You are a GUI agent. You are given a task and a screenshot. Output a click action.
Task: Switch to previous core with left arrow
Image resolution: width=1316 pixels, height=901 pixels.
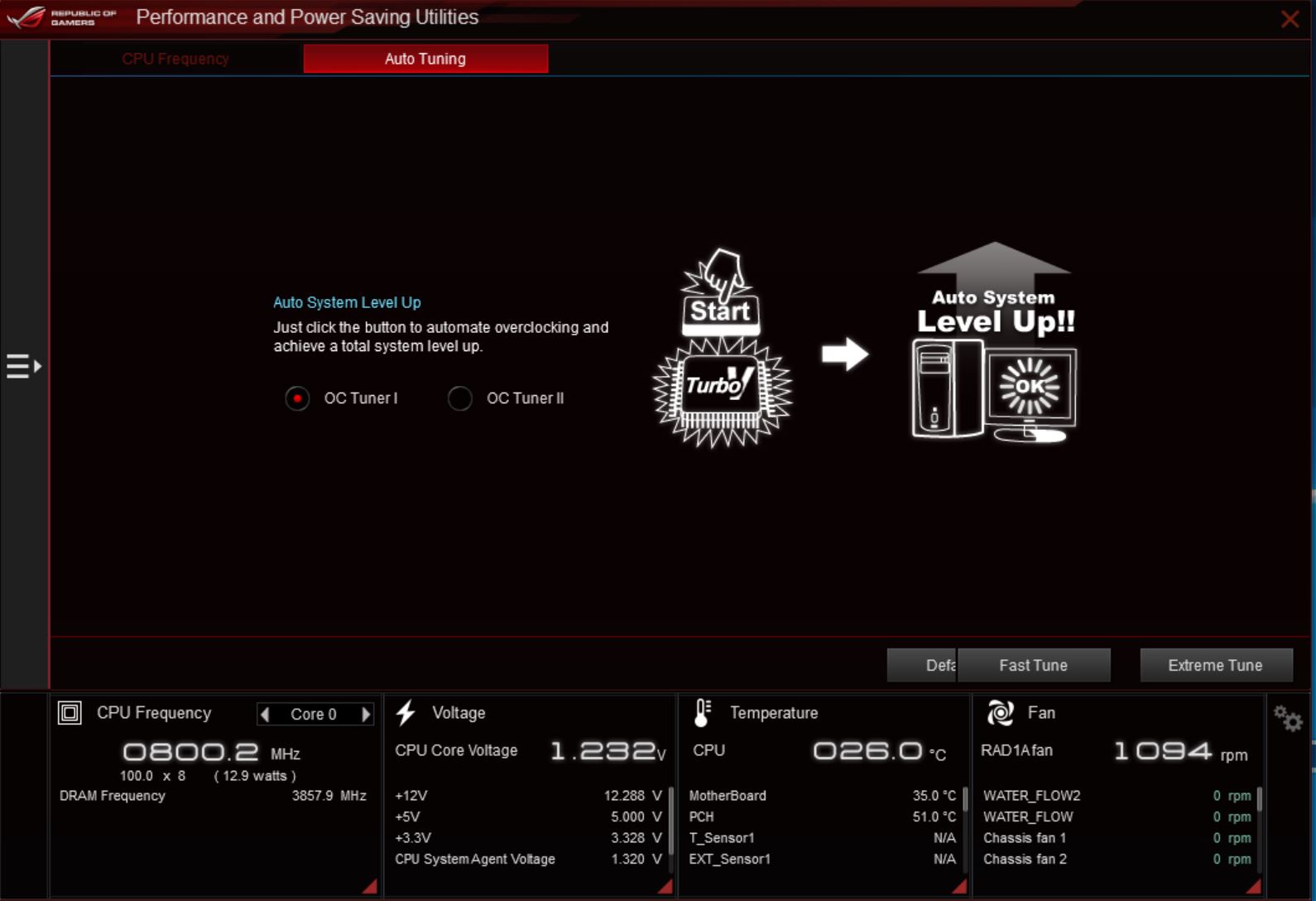pyautogui.click(x=265, y=714)
